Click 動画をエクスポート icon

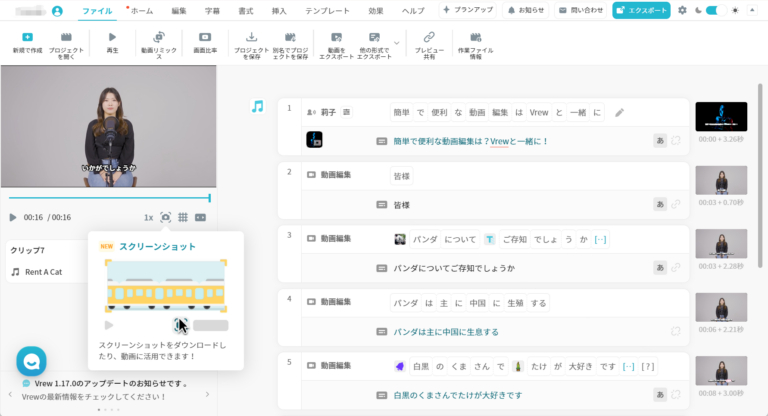(x=336, y=37)
